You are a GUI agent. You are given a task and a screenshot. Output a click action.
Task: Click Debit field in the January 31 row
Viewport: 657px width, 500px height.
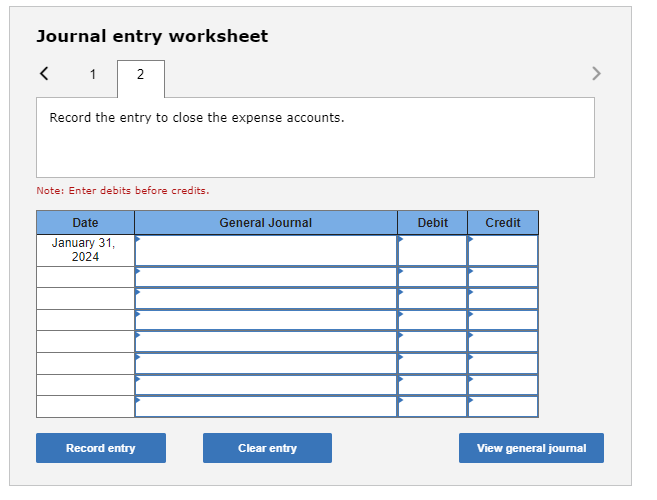432,250
